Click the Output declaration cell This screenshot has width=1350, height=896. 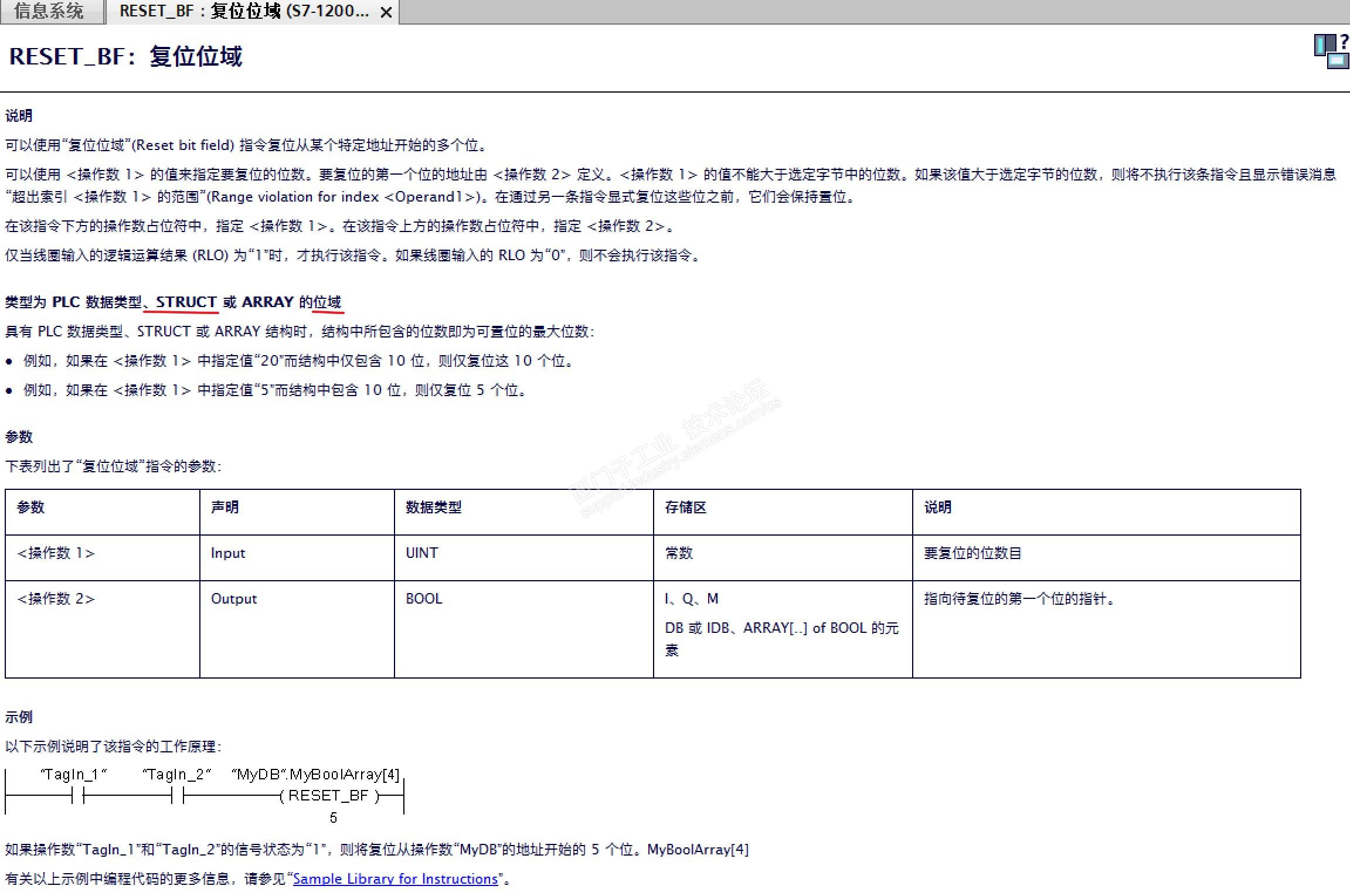coord(233,598)
